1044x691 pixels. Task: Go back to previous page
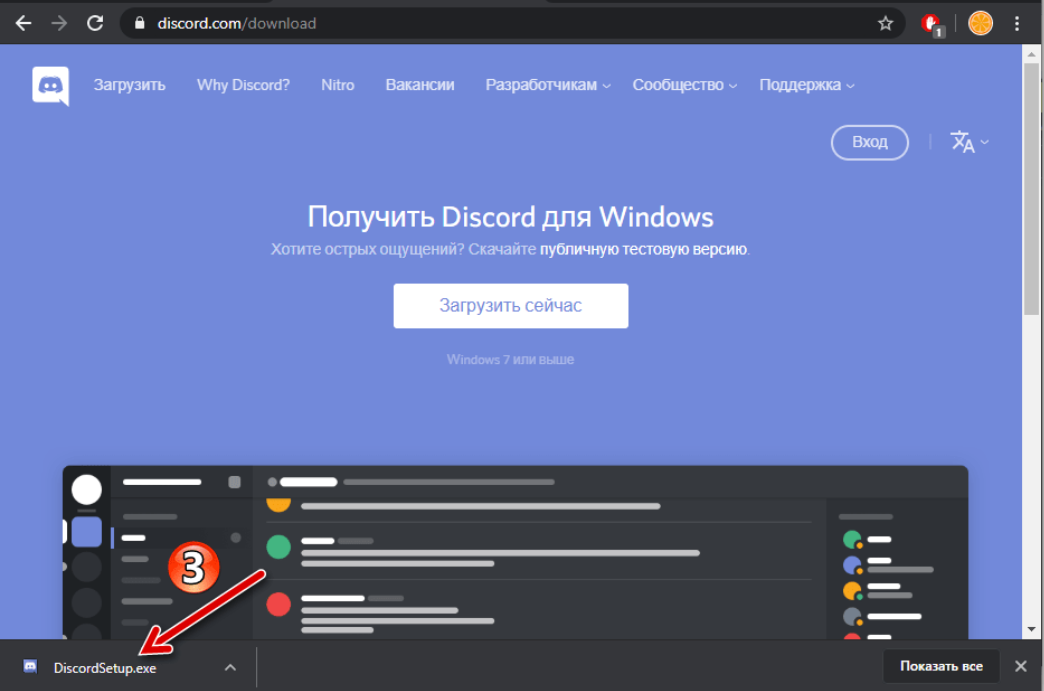point(23,23)
